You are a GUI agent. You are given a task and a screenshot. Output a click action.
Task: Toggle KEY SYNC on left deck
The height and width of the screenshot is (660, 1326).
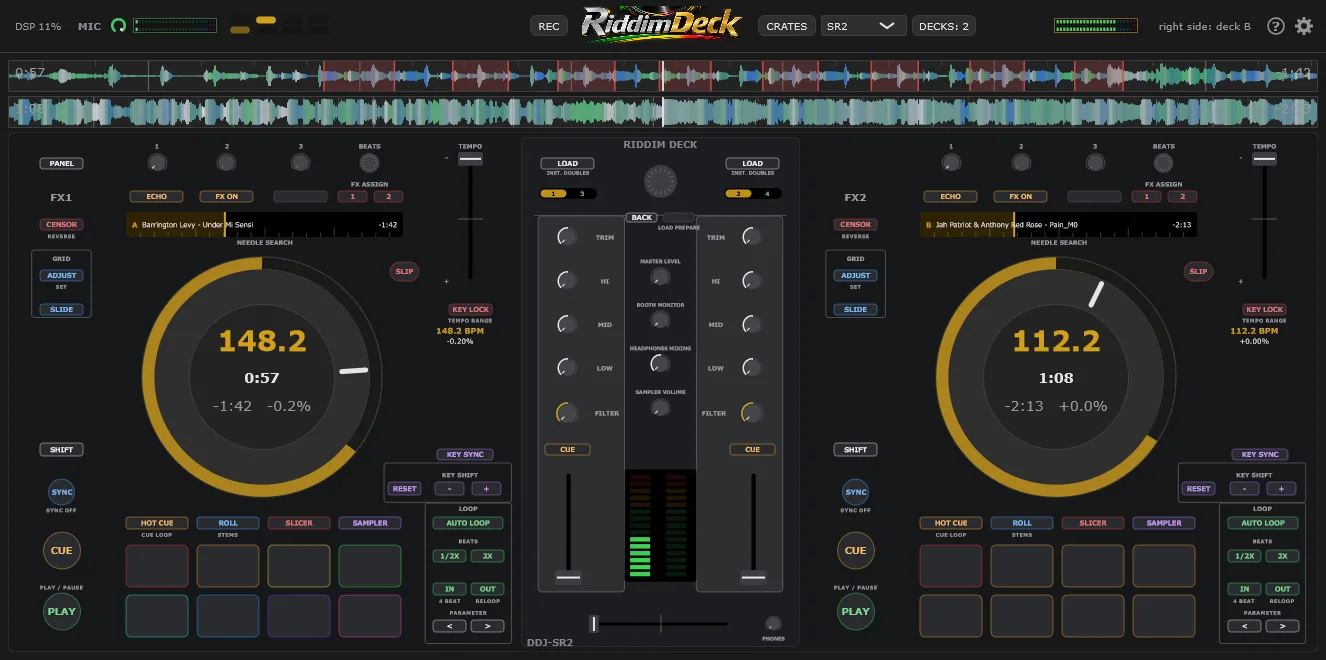coord(466,454)
